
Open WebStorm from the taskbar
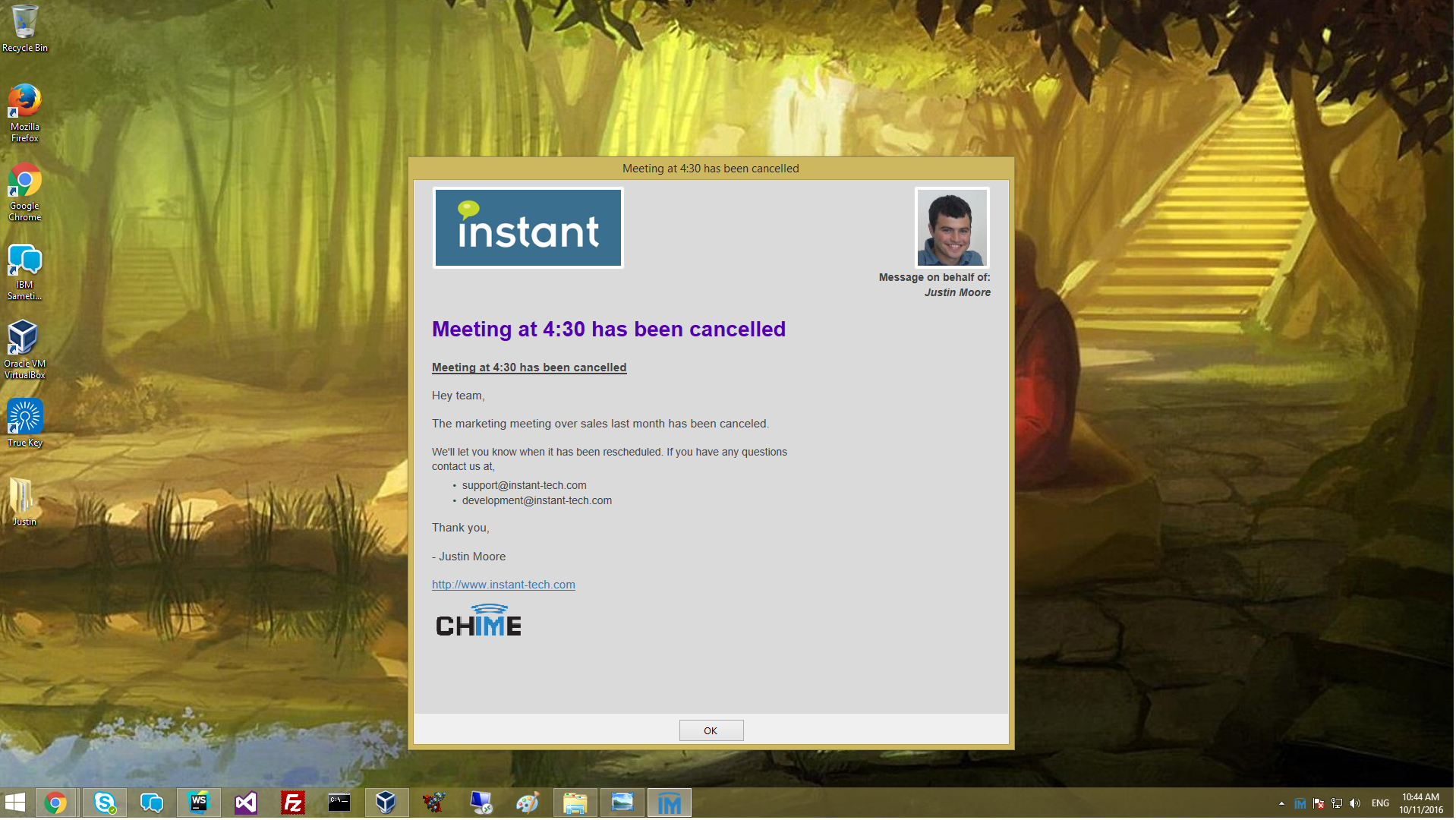point(199,803)
